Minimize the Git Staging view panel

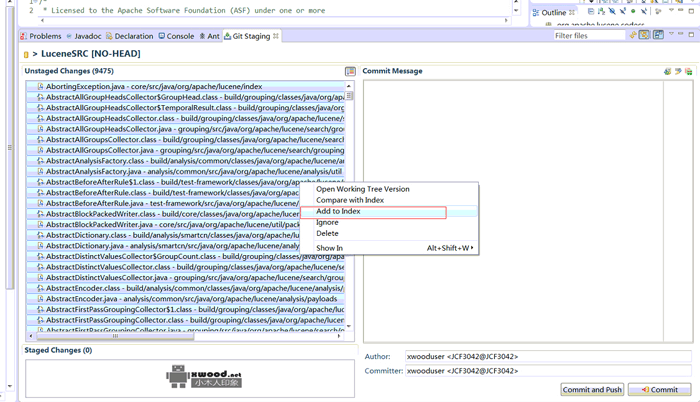pos(680,34)
